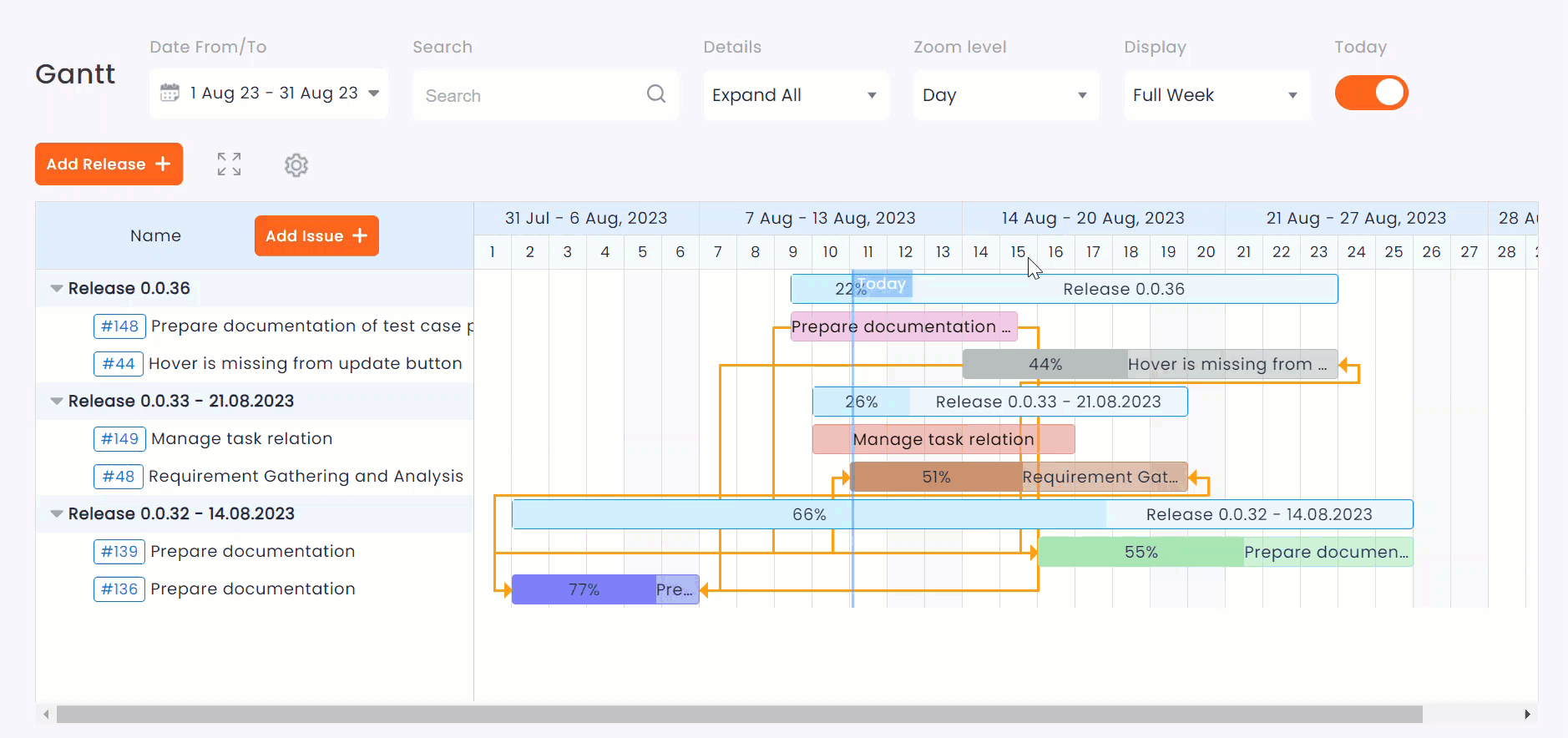The width and height of the screenshot is (1568, 738).
Task: Collapse Release 0.0.33 - 21.08.2023 group
Action: point(57,402)
